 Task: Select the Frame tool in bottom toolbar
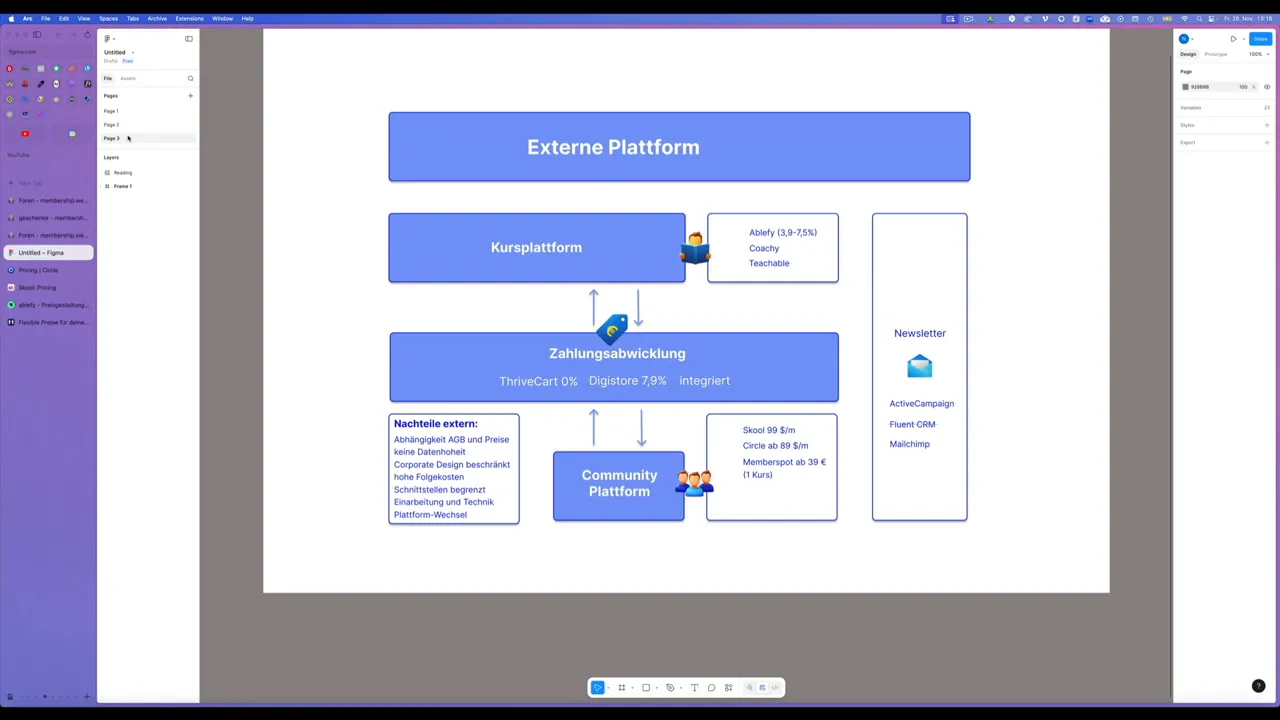(x=621, y=687)
